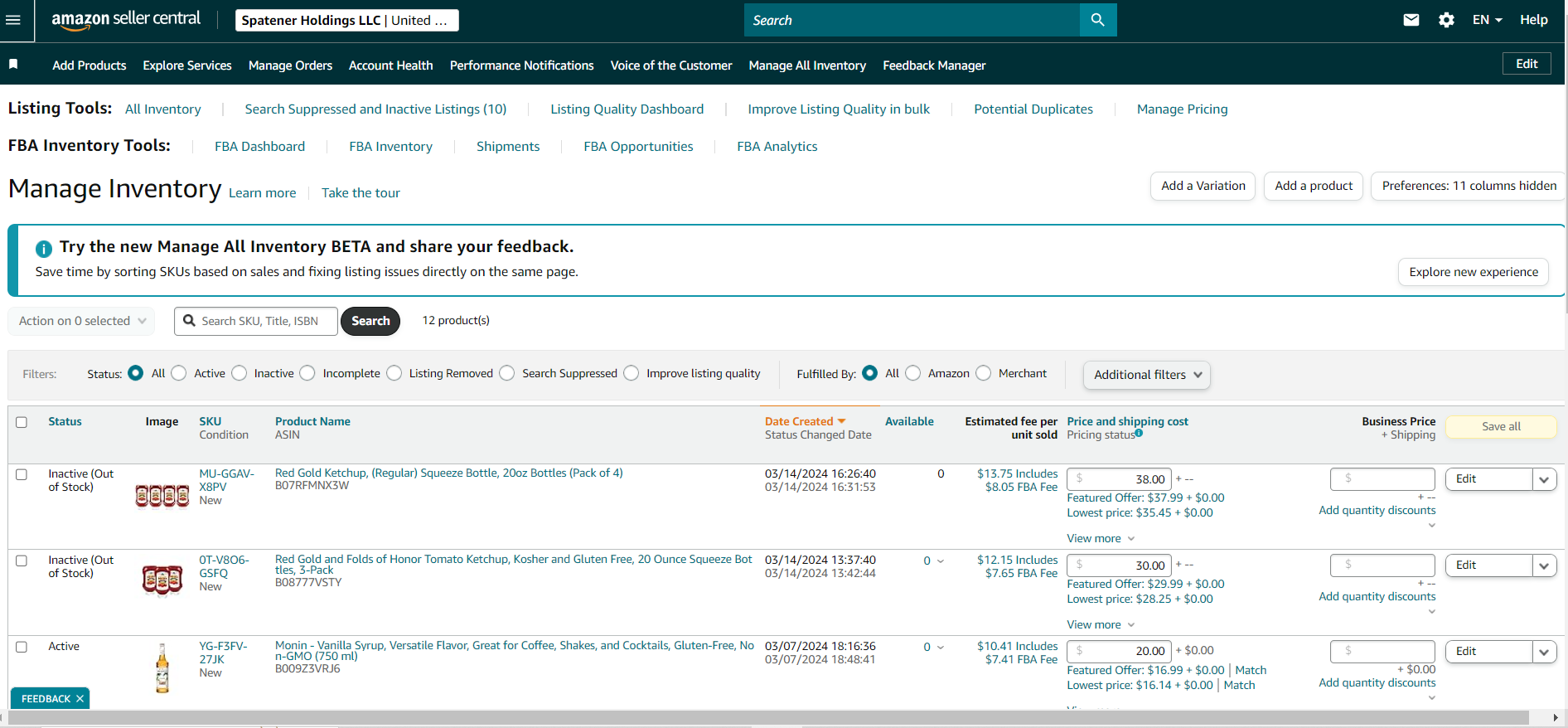
Task: Click the info icon in BETA banner
Action: tap(44, 248)
